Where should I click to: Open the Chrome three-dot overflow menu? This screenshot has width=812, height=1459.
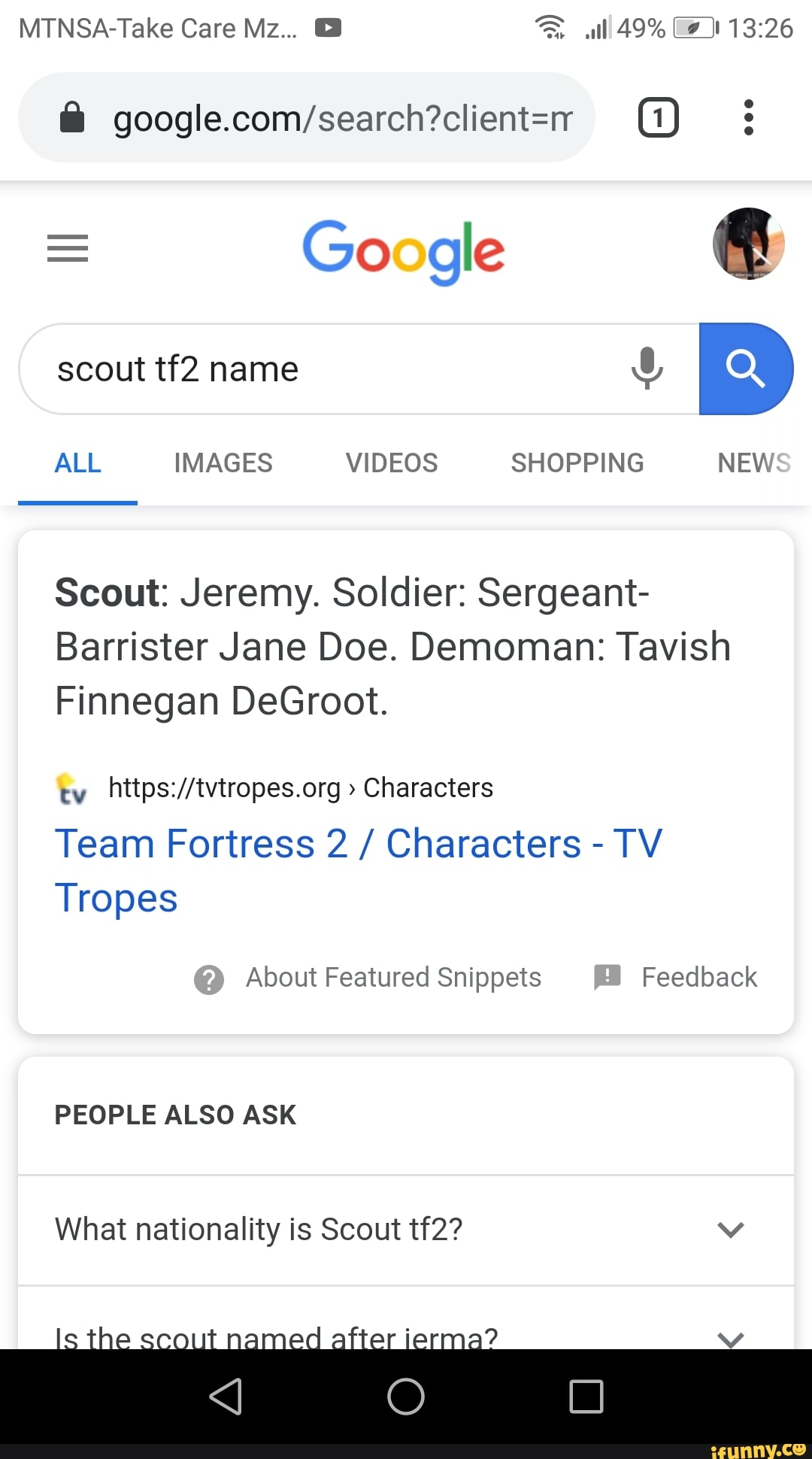click(748, 117)
